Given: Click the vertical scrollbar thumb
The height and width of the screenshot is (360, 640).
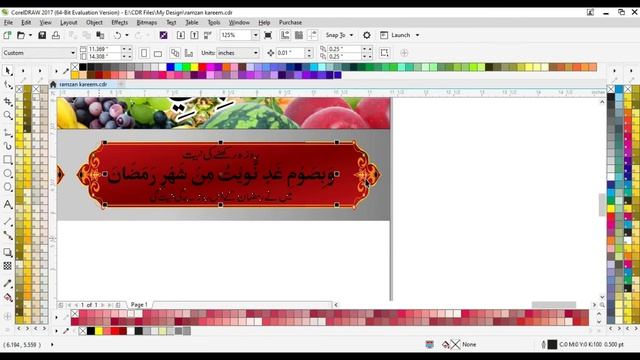Looking at the screenshot, I should pyautogui.click(x=602, y=204).
